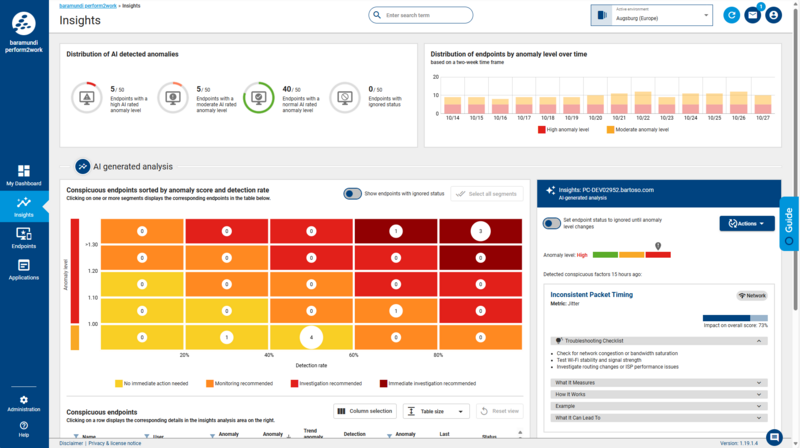Image resolution: width=800 pixels, height=448 pixels.
Task: Go to Endpoints in the sidebar
Action: click(x=24, y=237)
